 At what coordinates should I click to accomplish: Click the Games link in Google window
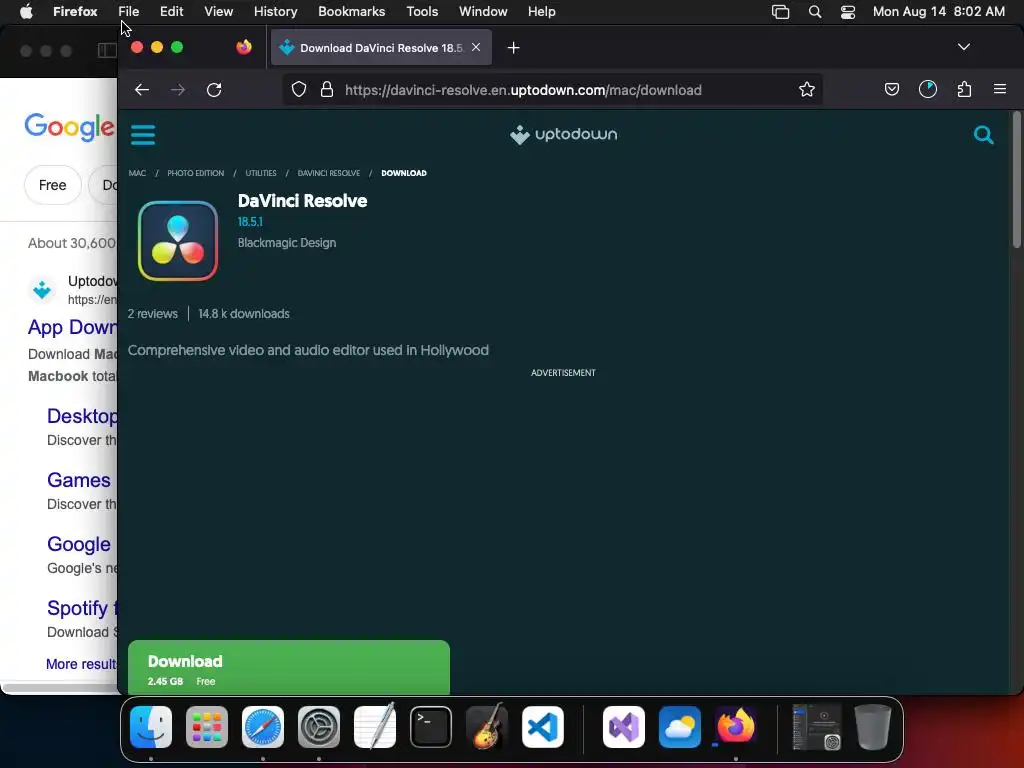tap(78, 480)
